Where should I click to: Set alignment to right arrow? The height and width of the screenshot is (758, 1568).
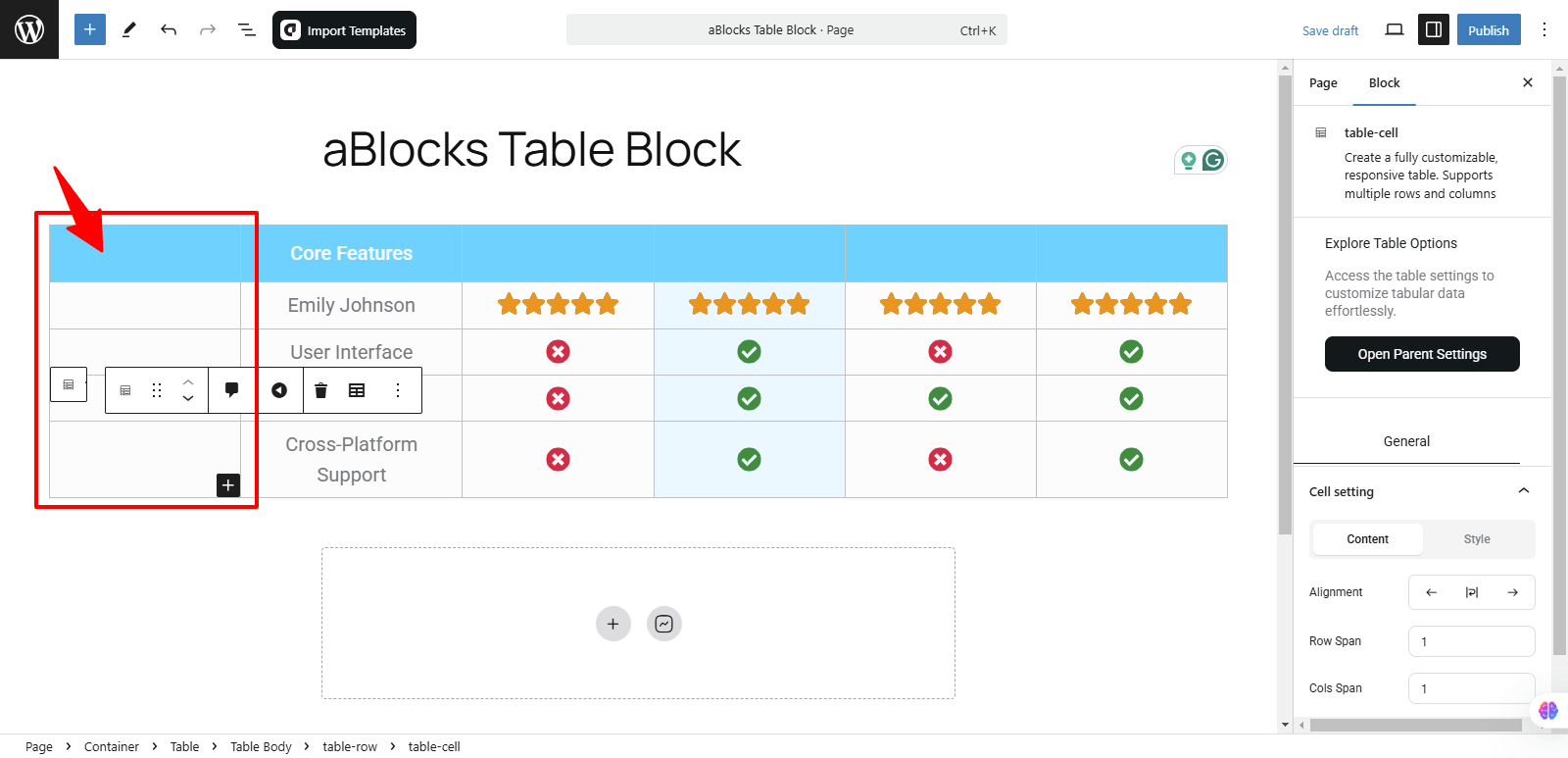(x=1513, y=592)
